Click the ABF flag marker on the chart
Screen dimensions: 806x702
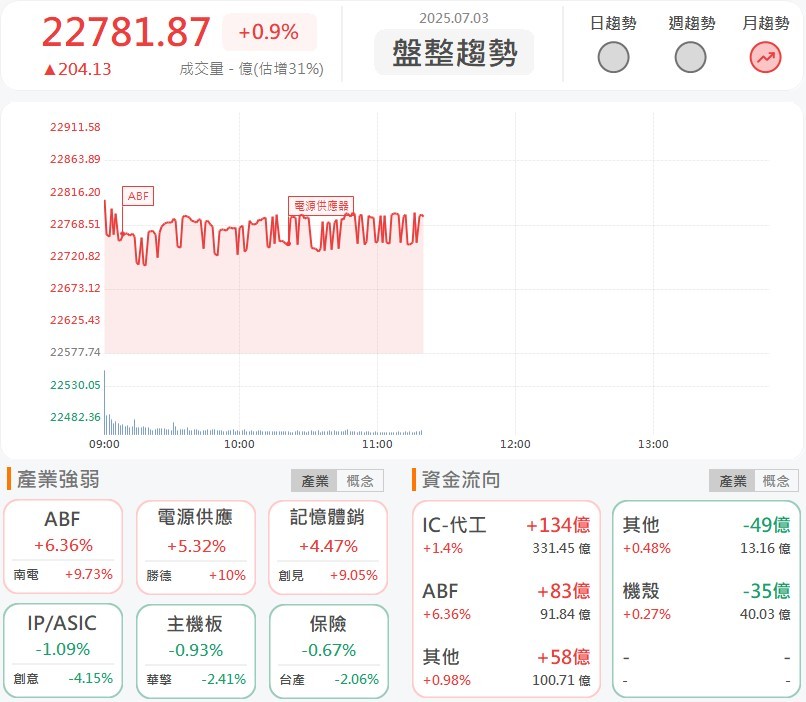point(137,196)
